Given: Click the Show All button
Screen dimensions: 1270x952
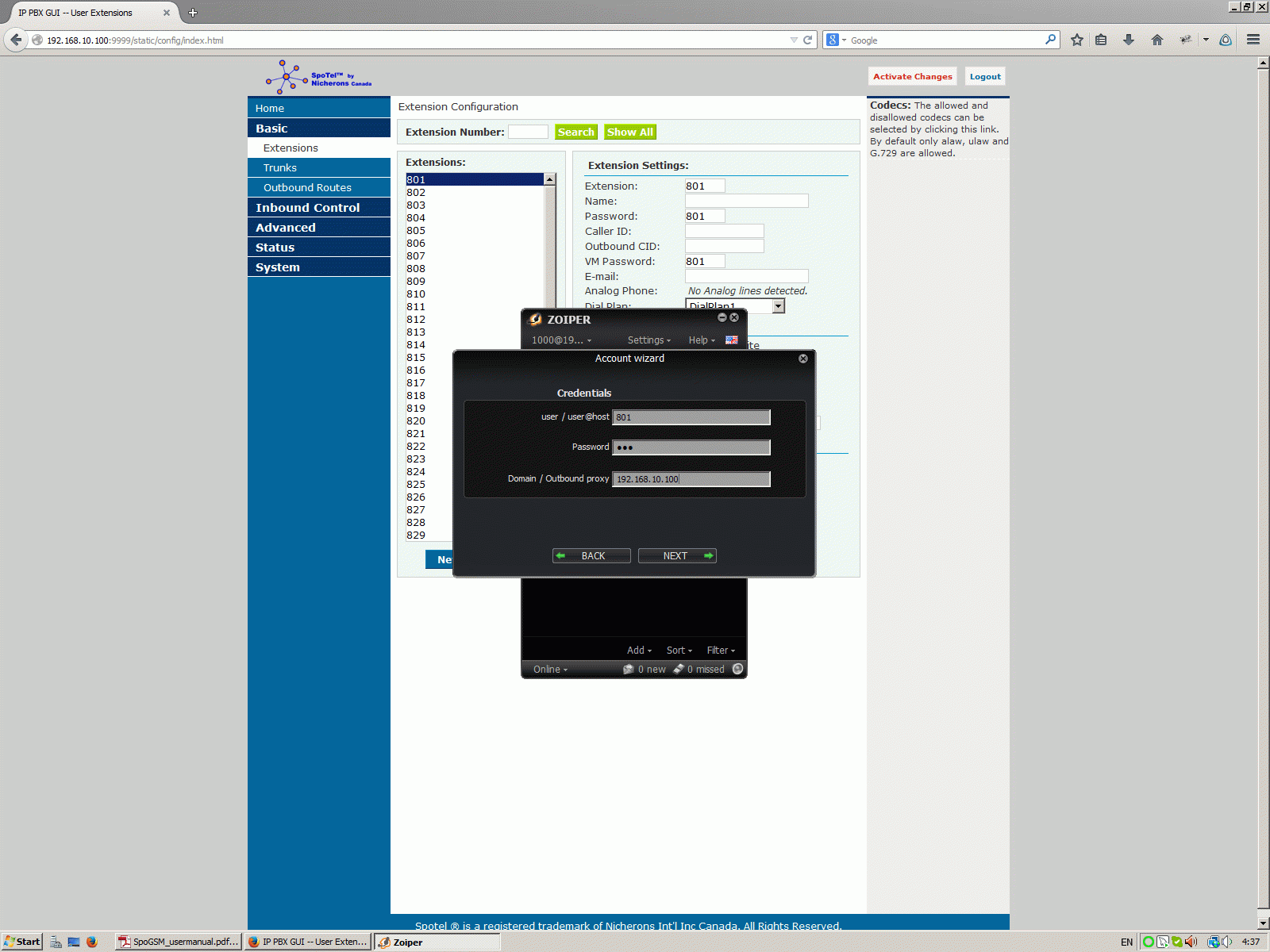Looking at the screenshot, I should click(630, 132).
